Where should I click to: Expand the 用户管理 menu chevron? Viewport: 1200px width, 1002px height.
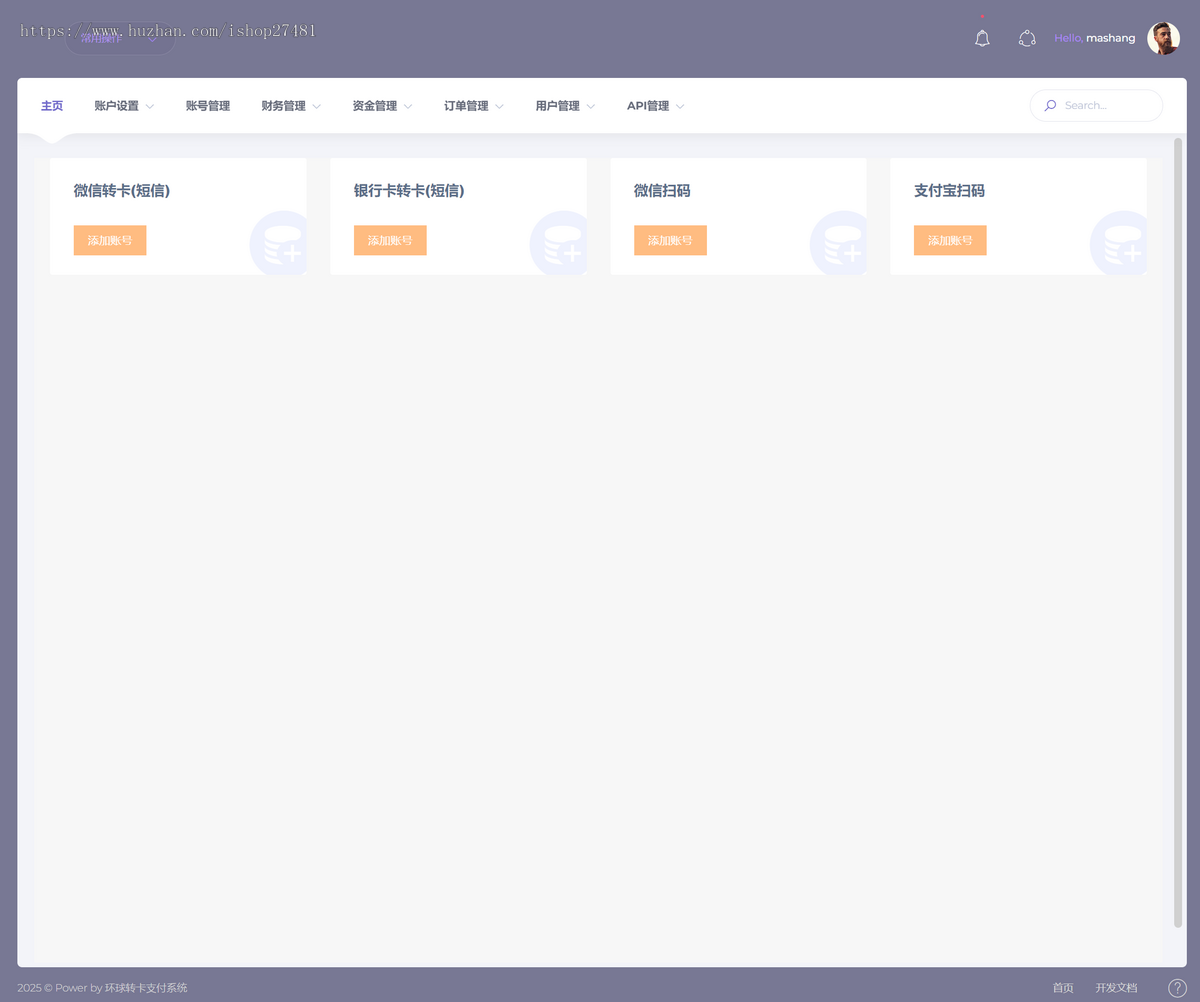point(591,106)
